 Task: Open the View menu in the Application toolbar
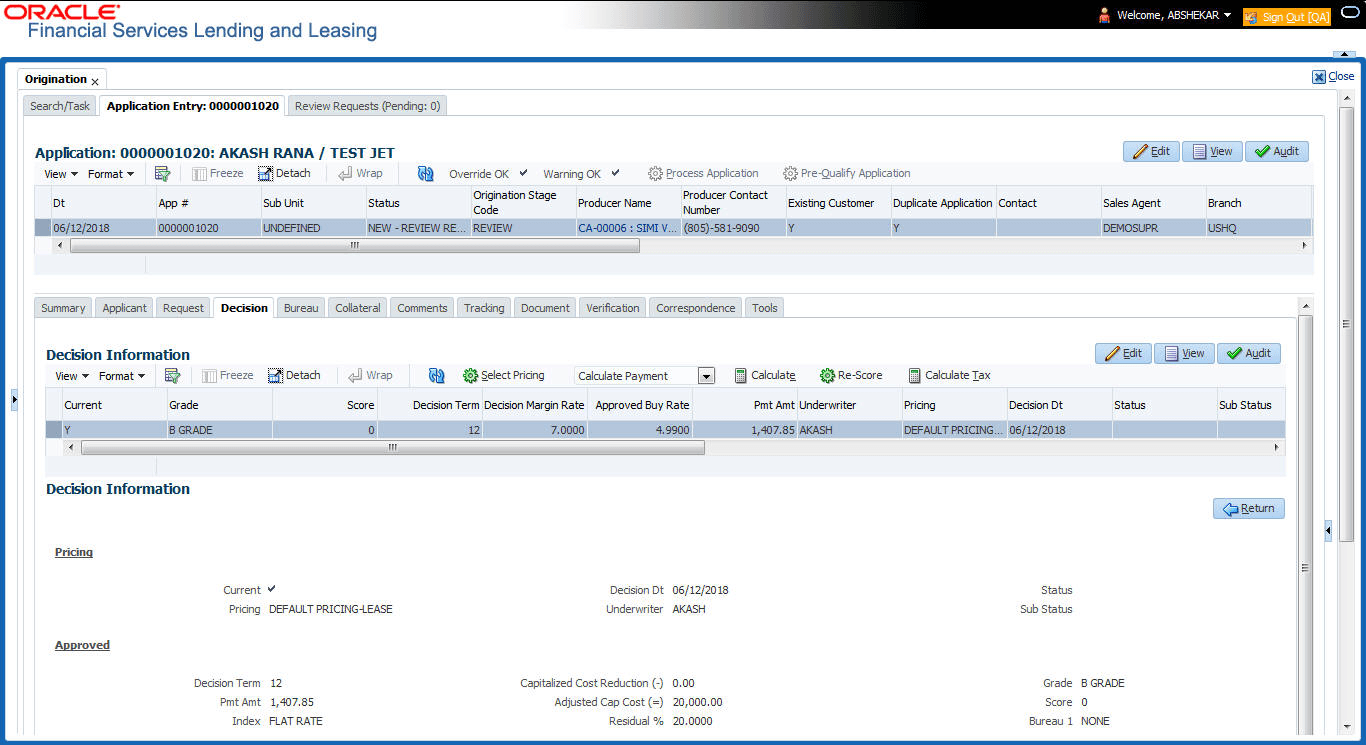tap(60, 174)
